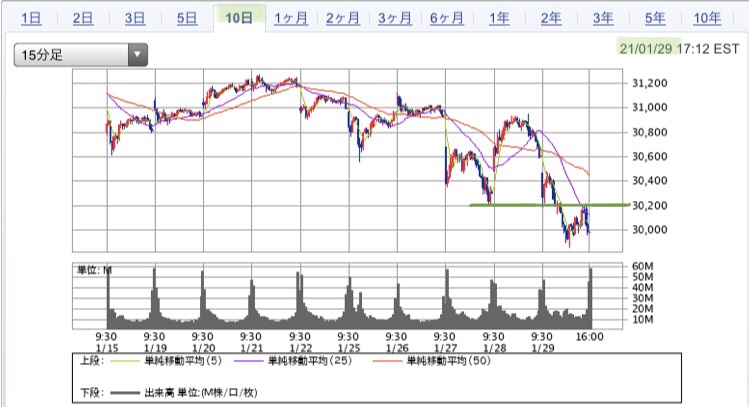Click the dropdown arrow beside 15分足
Screen dimensions: 749x407
coord(138,55)
